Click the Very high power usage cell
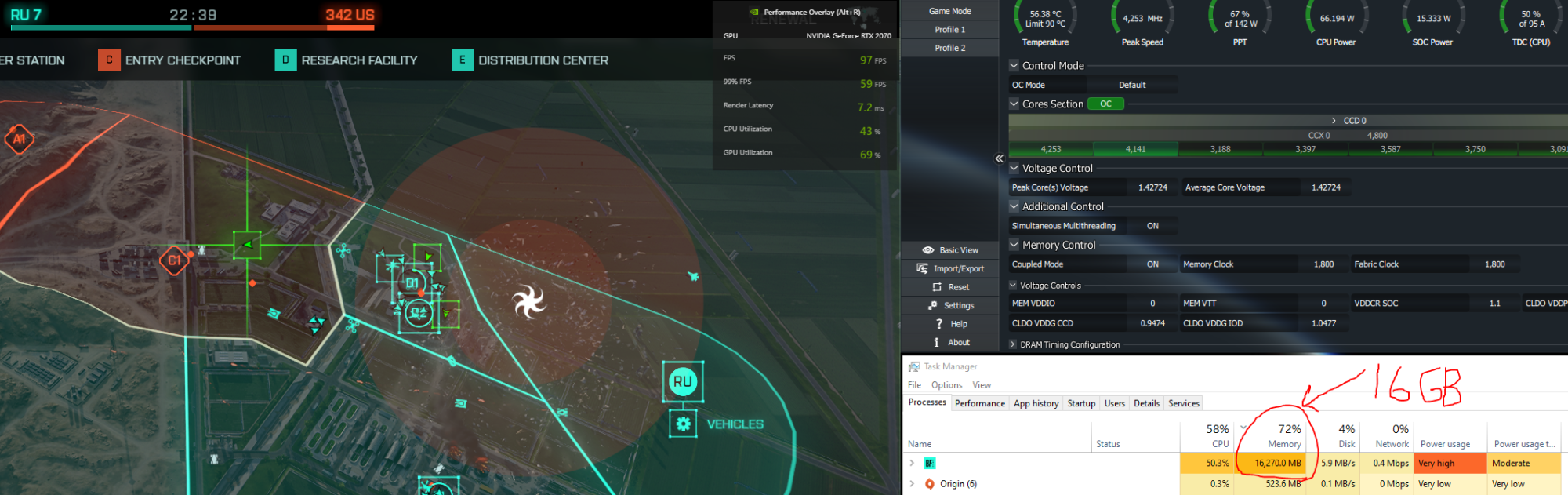The width and height of the screenshot is (1568, 495). [1450, 464]
